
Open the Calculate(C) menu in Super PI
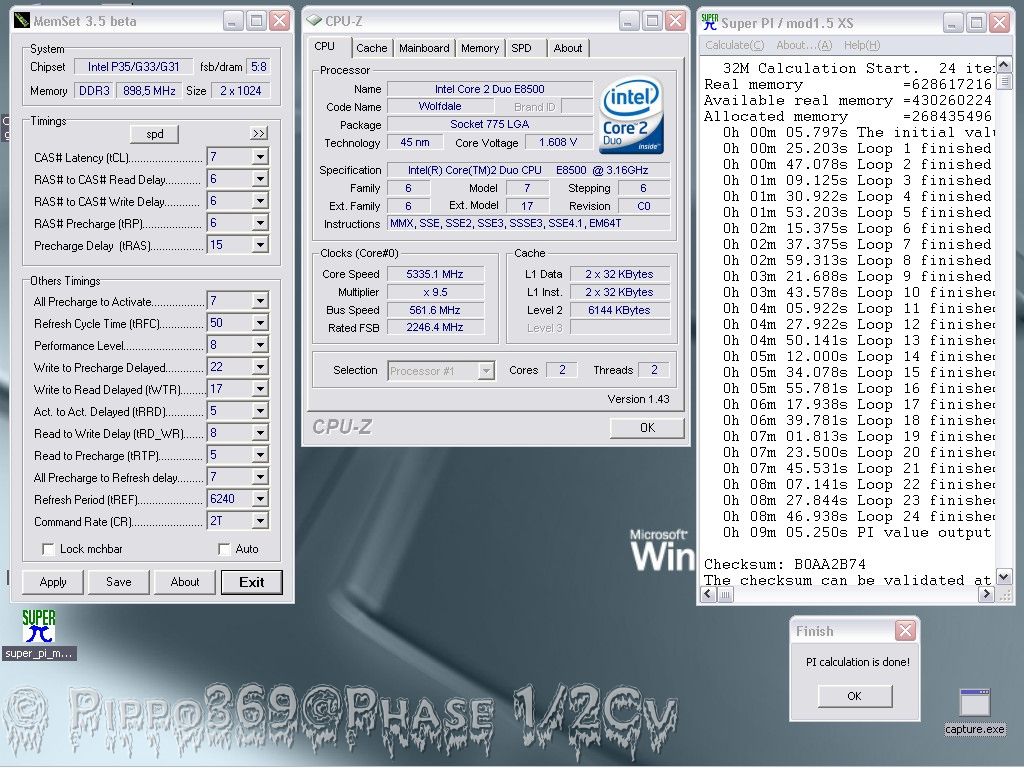point(734,45)
